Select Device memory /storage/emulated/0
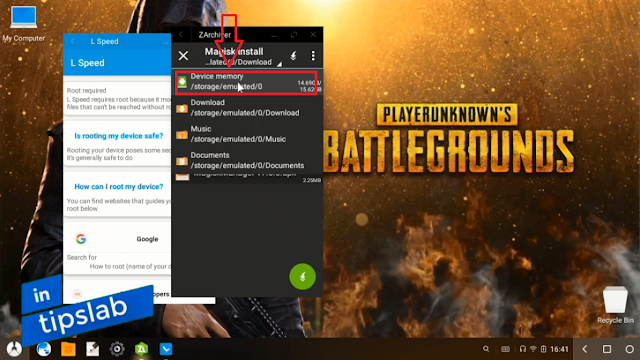The height and width of the screenshot is (360, 640). pos(246,82)
